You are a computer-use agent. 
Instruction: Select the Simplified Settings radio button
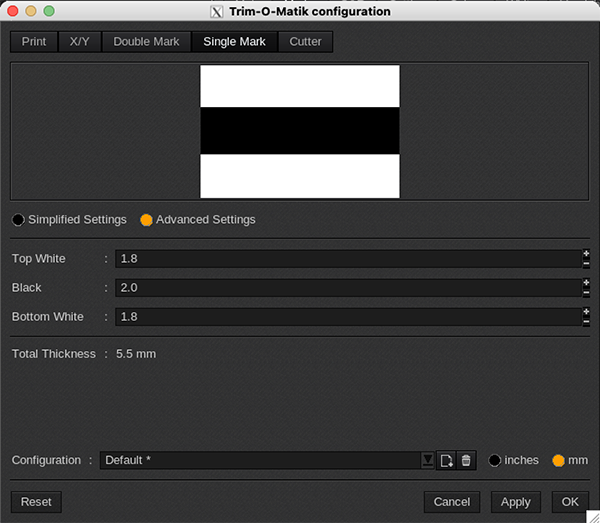coord(18,220)
